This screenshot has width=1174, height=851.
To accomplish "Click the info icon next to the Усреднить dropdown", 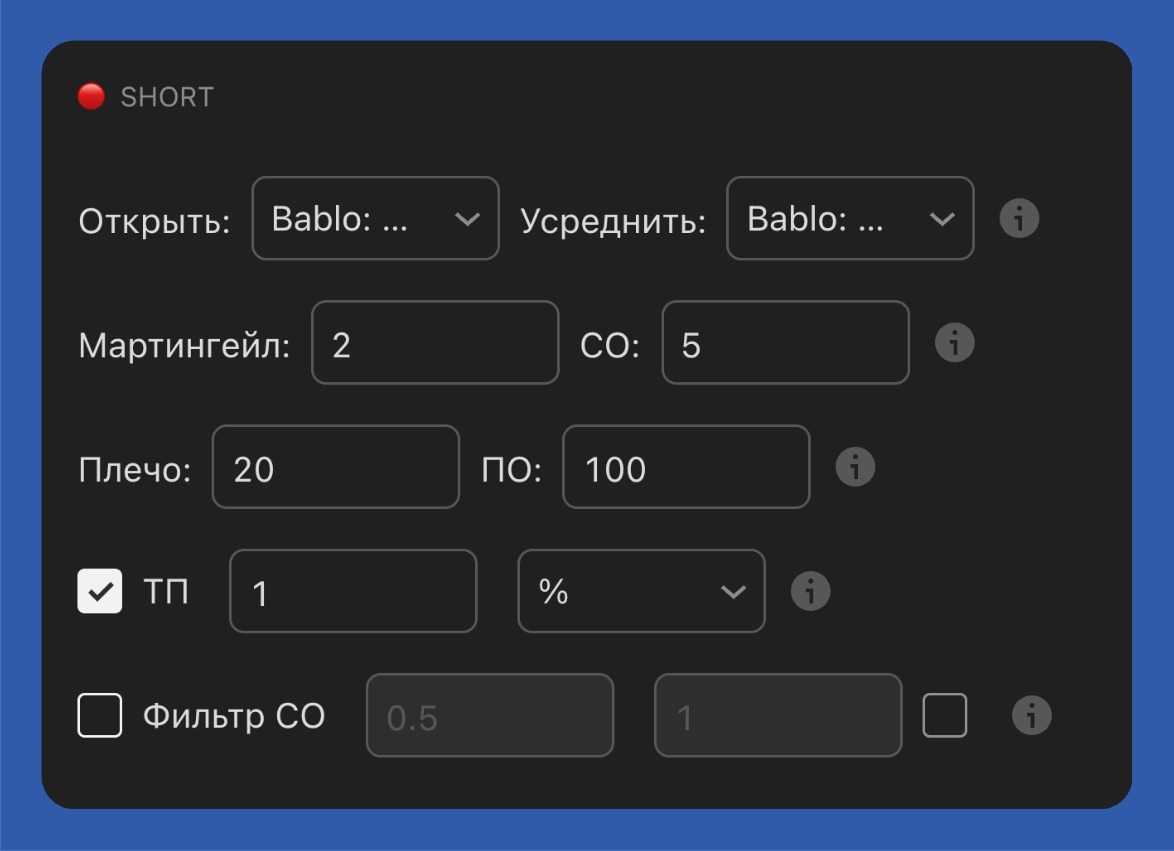I will (1019, 218).
